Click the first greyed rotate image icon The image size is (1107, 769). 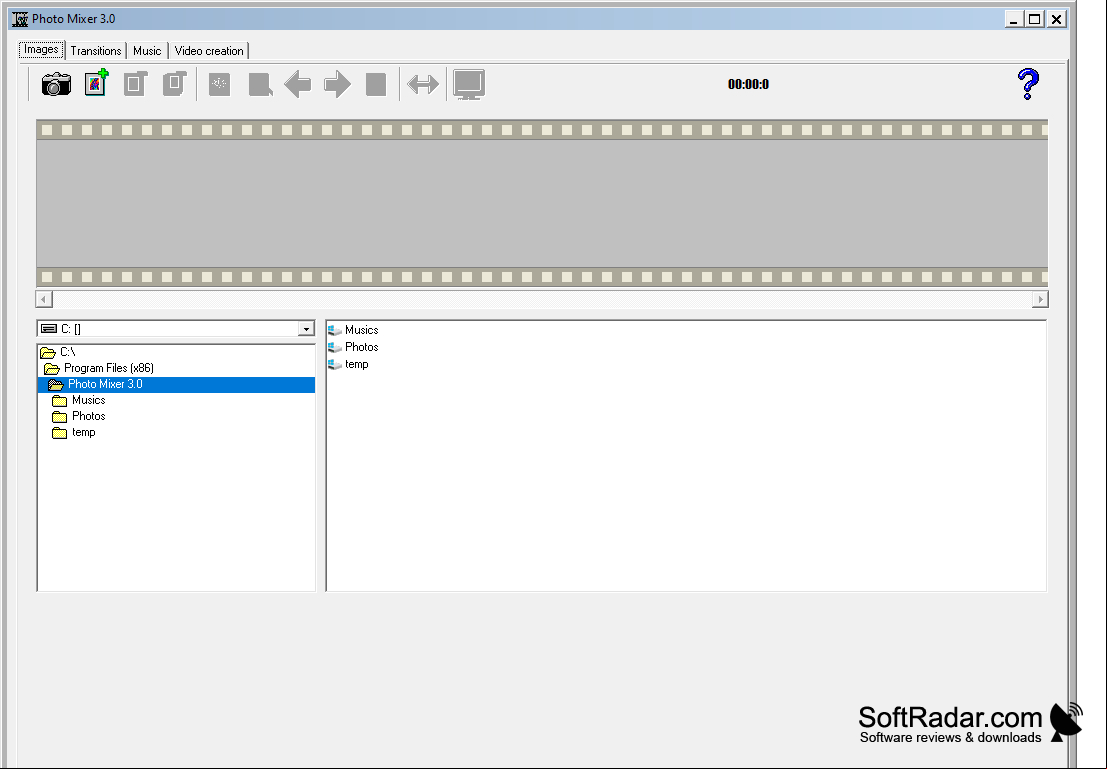(135, 84)
